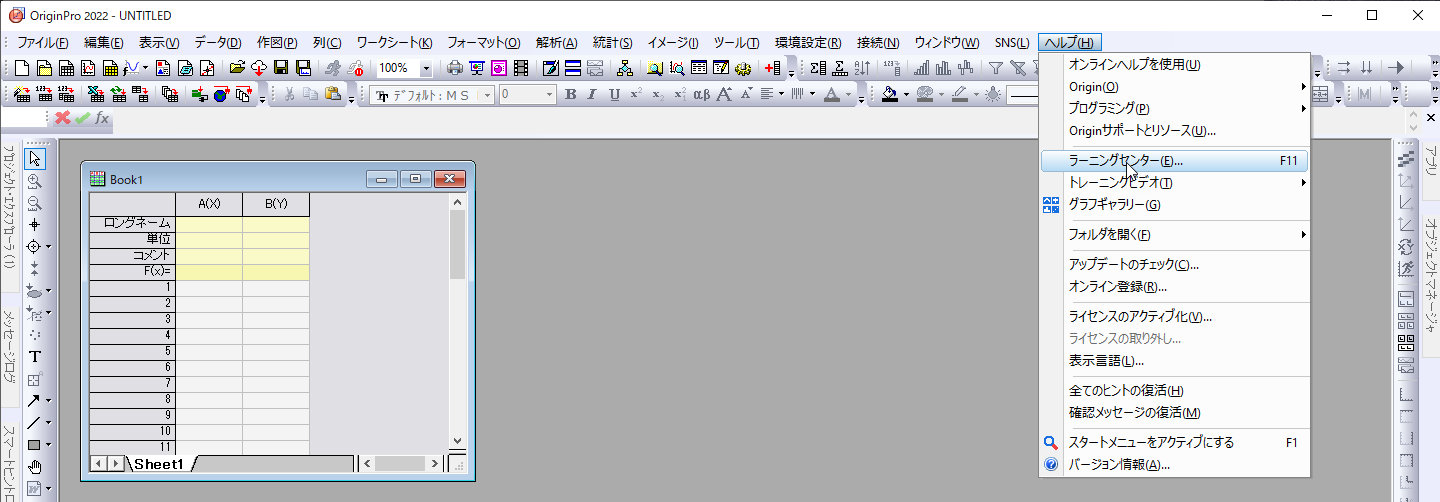Choose オンラインヘルプを使用 menu entry
1440x502 pixels.
[1174, 65]
